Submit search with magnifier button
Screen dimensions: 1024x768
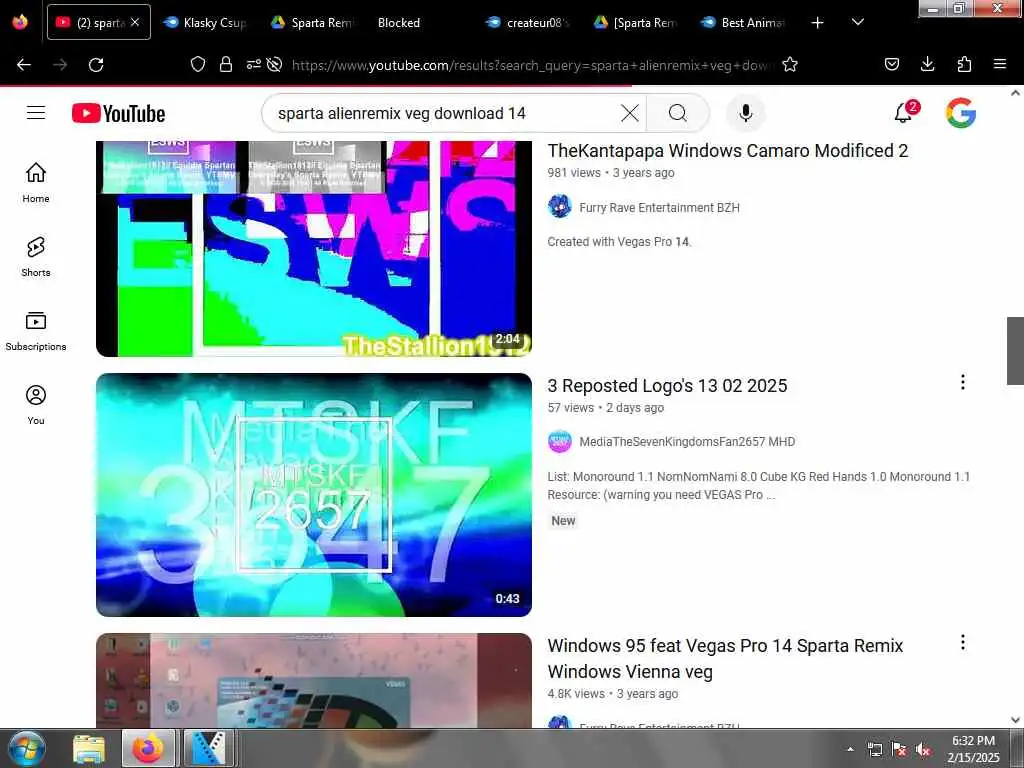(x=678, y=113)
